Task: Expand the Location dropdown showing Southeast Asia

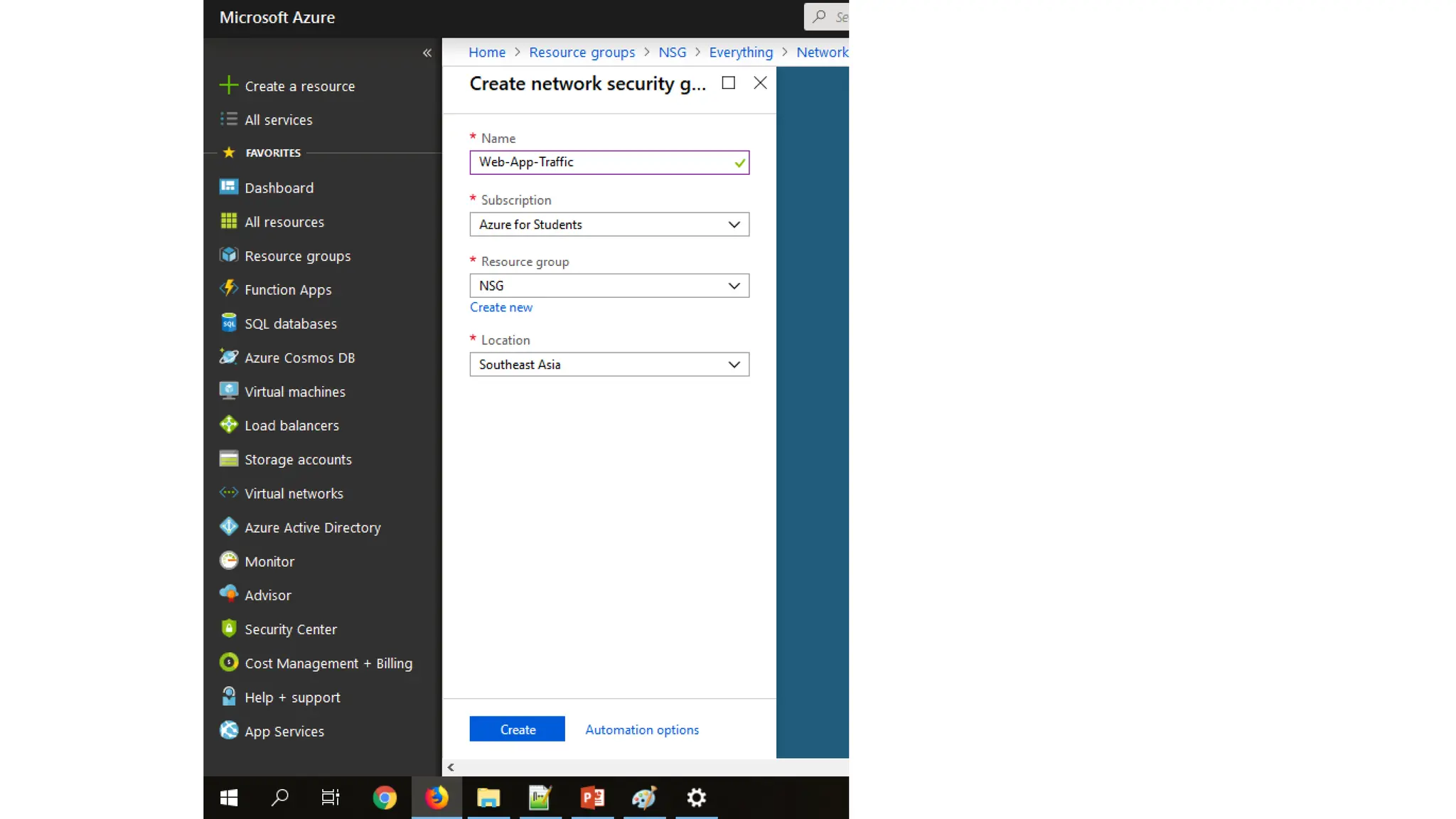Action: pyautogui.click(x=609, y=365)
